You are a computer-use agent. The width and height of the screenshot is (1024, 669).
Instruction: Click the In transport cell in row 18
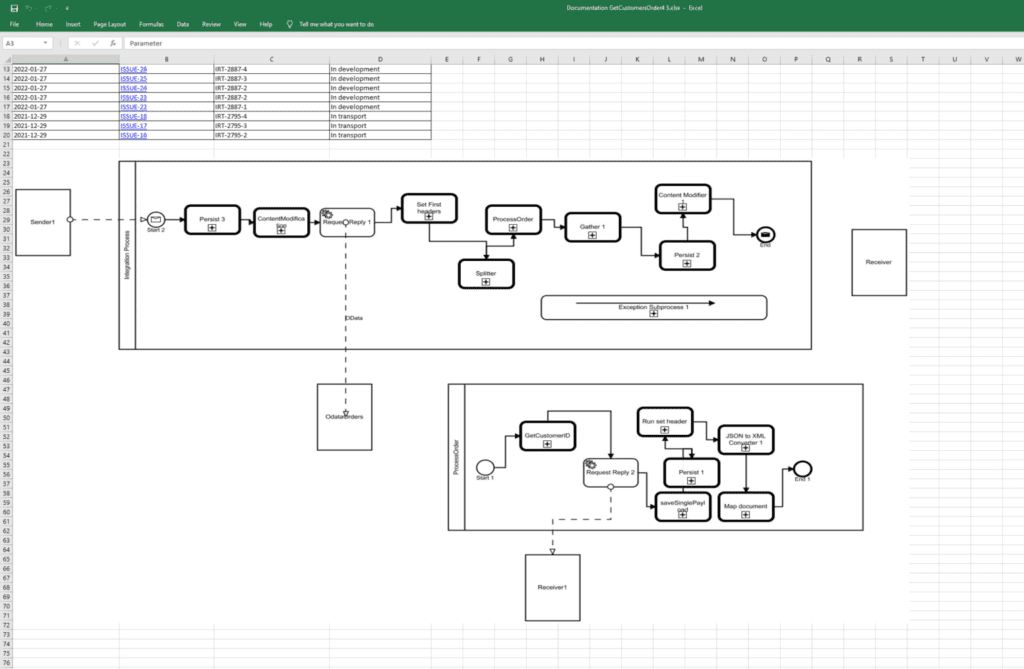[x=380, y=116]
